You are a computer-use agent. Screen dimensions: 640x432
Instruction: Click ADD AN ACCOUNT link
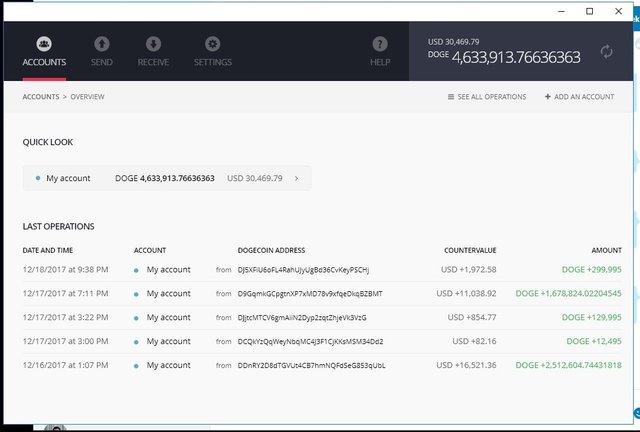[x=584, y=97]
